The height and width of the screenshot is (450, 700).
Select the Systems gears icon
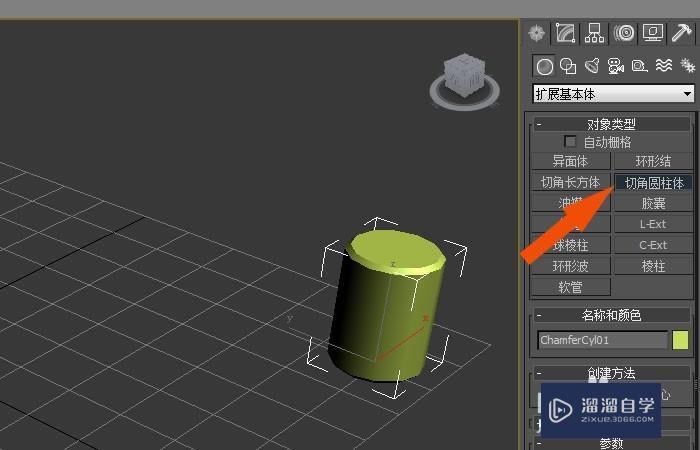[688, 66]
